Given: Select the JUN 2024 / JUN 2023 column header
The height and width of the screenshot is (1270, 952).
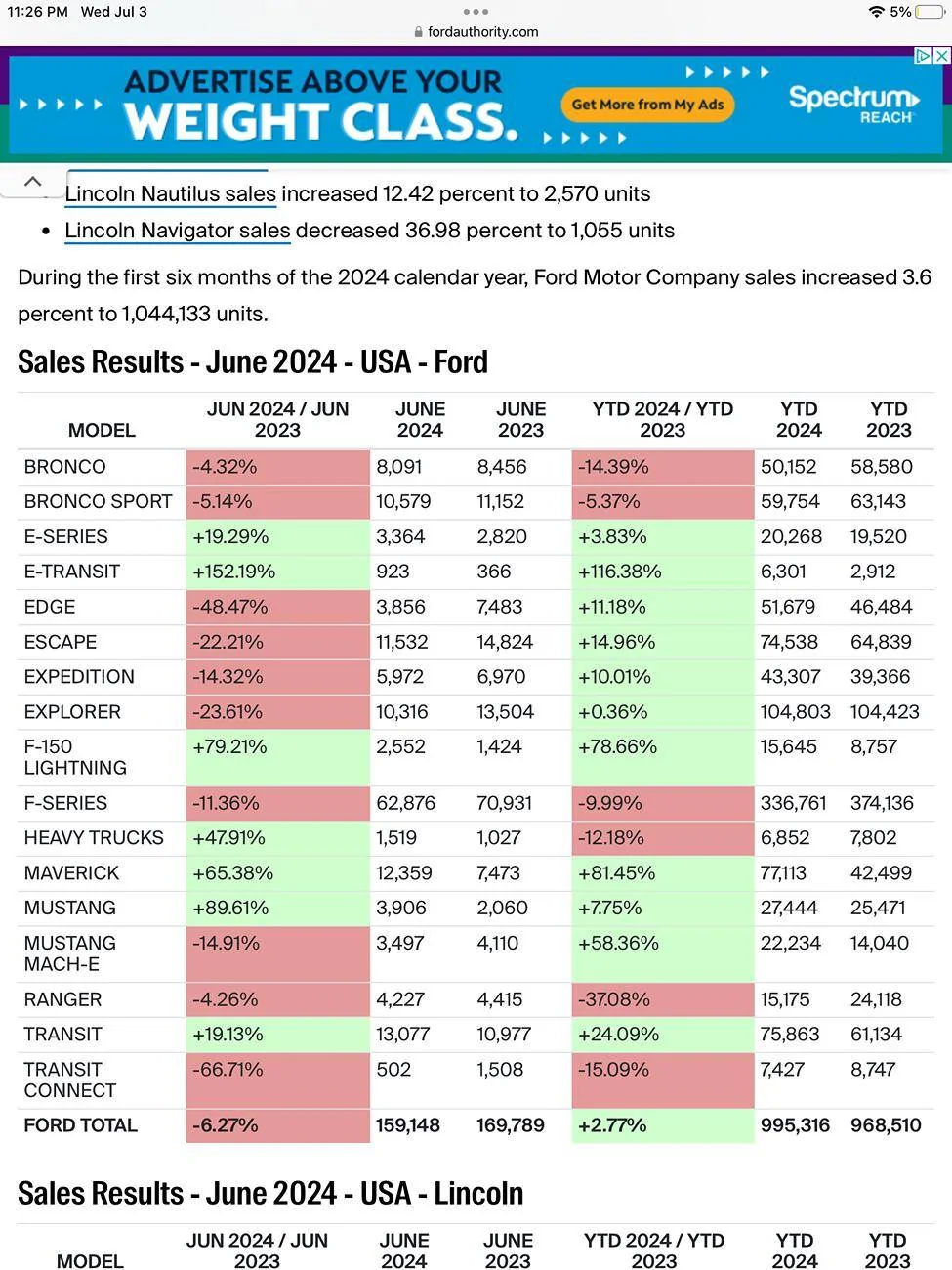Looking at the screenshot, I should (277, 419).
